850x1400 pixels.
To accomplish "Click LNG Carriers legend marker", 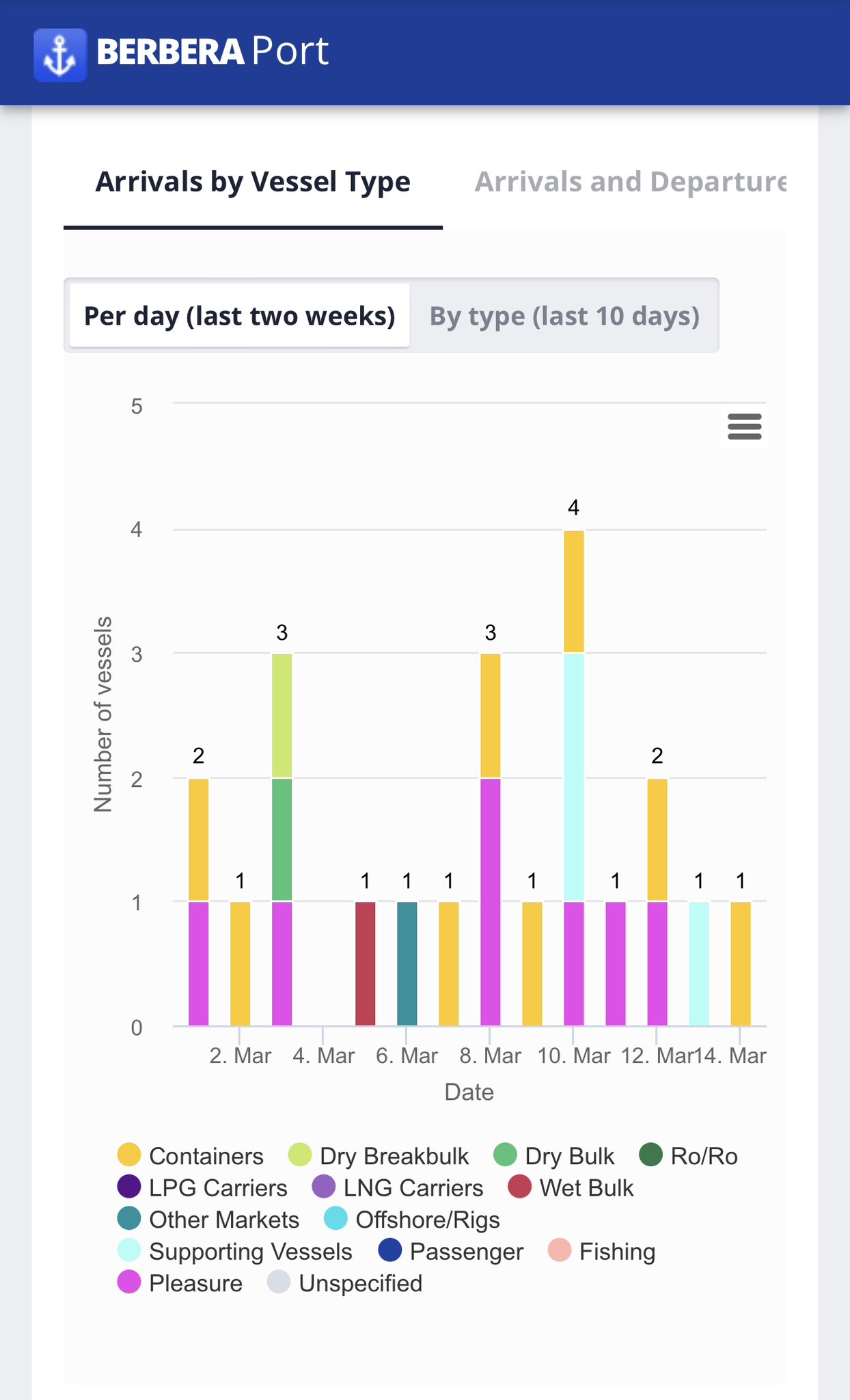I will tap(324, 1187).
